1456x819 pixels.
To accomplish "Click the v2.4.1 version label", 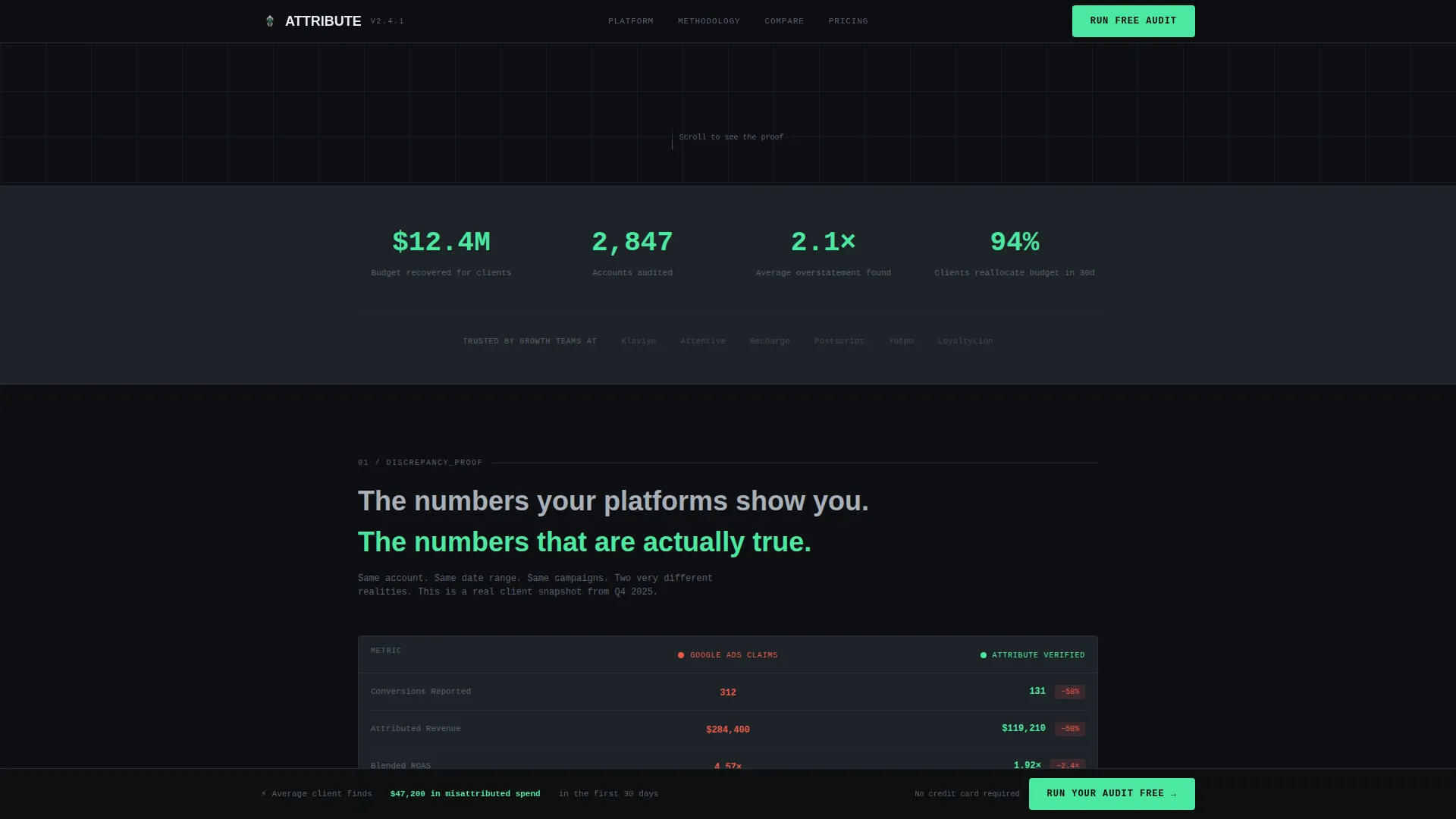I will pos(388,21).
